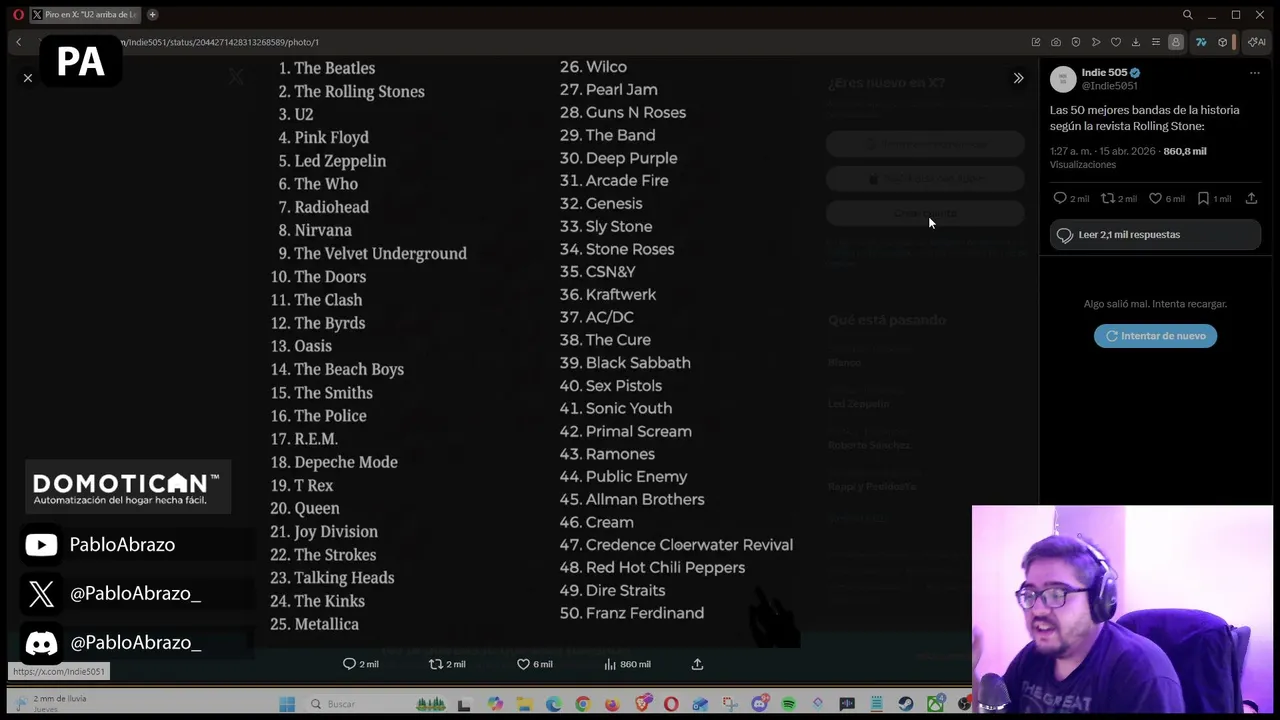The height and width of the screenshot is (720, 1280).
Task: Click share icon in right tweet panel
Action: click(1251, 198)
